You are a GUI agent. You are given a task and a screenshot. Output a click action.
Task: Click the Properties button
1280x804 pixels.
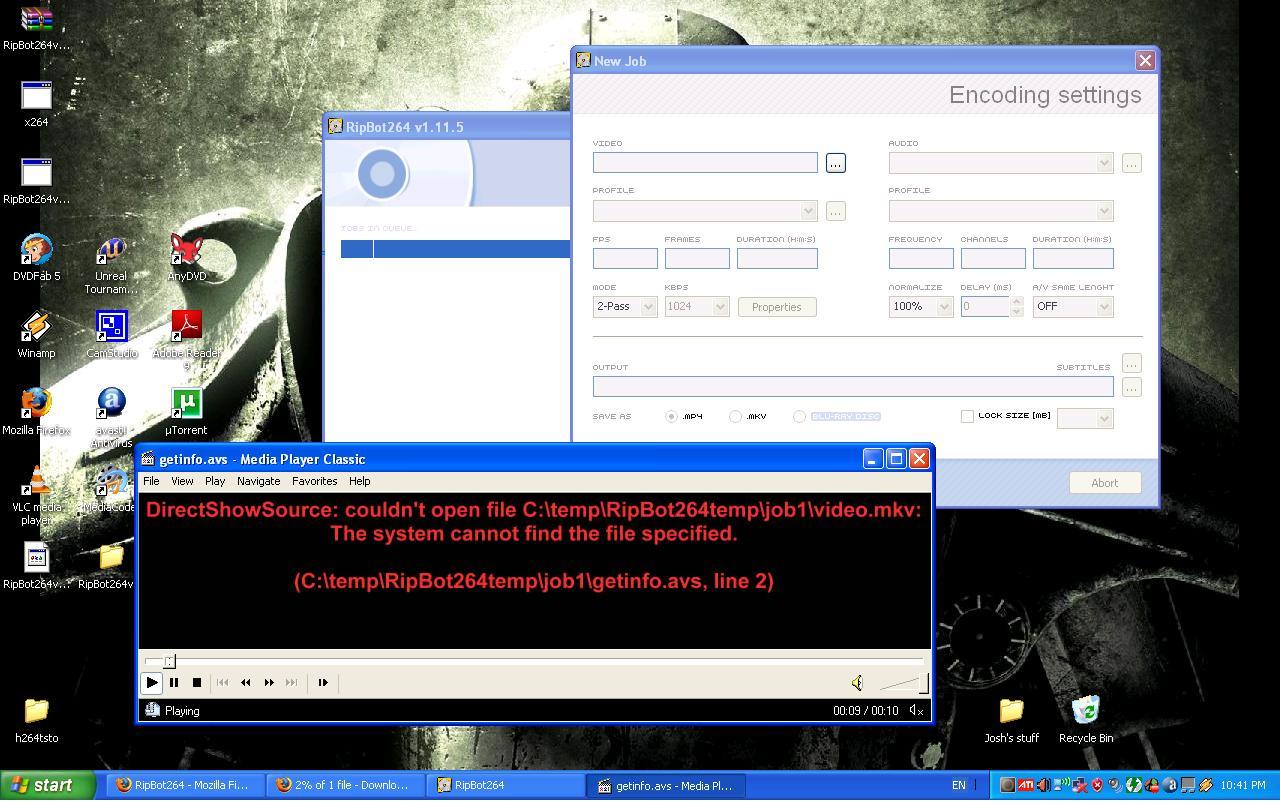click(x=777, y=307)
